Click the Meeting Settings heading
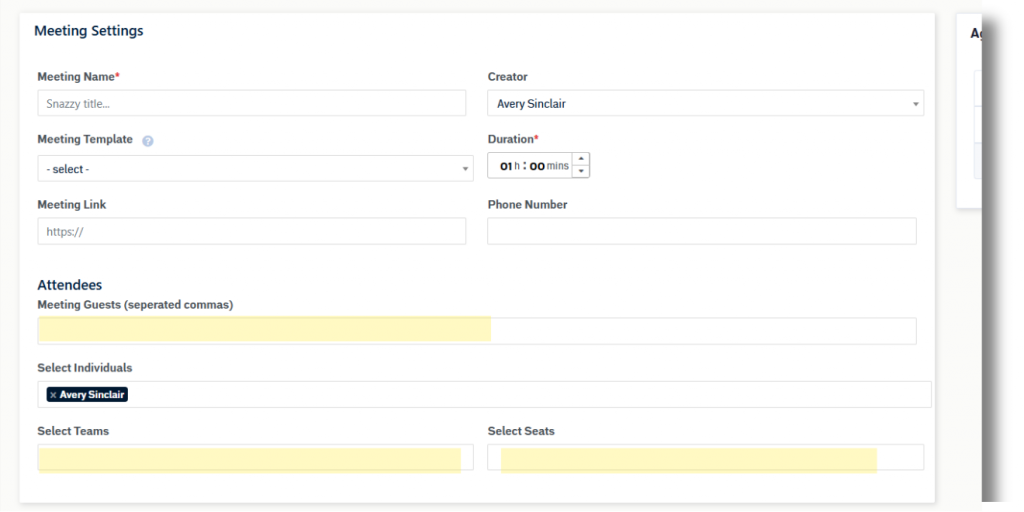The height and width of the screenshot is (512, 1024). pos(89,31)
